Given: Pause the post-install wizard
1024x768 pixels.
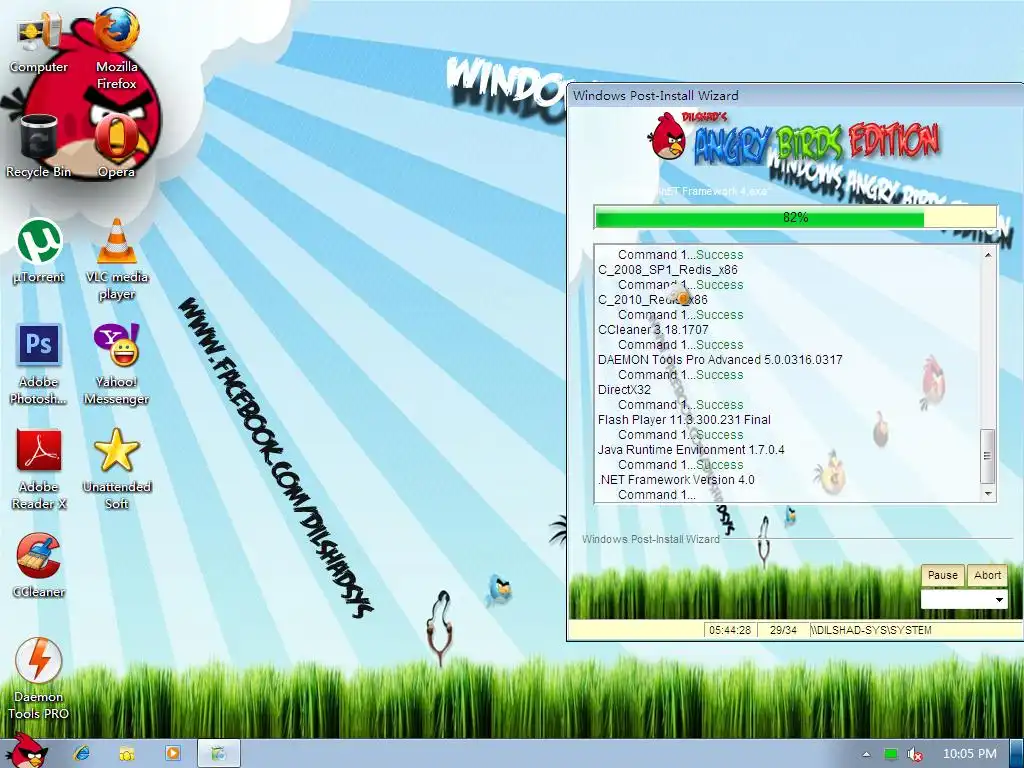Looking at the screenshot, I should [x=942, y=575].
